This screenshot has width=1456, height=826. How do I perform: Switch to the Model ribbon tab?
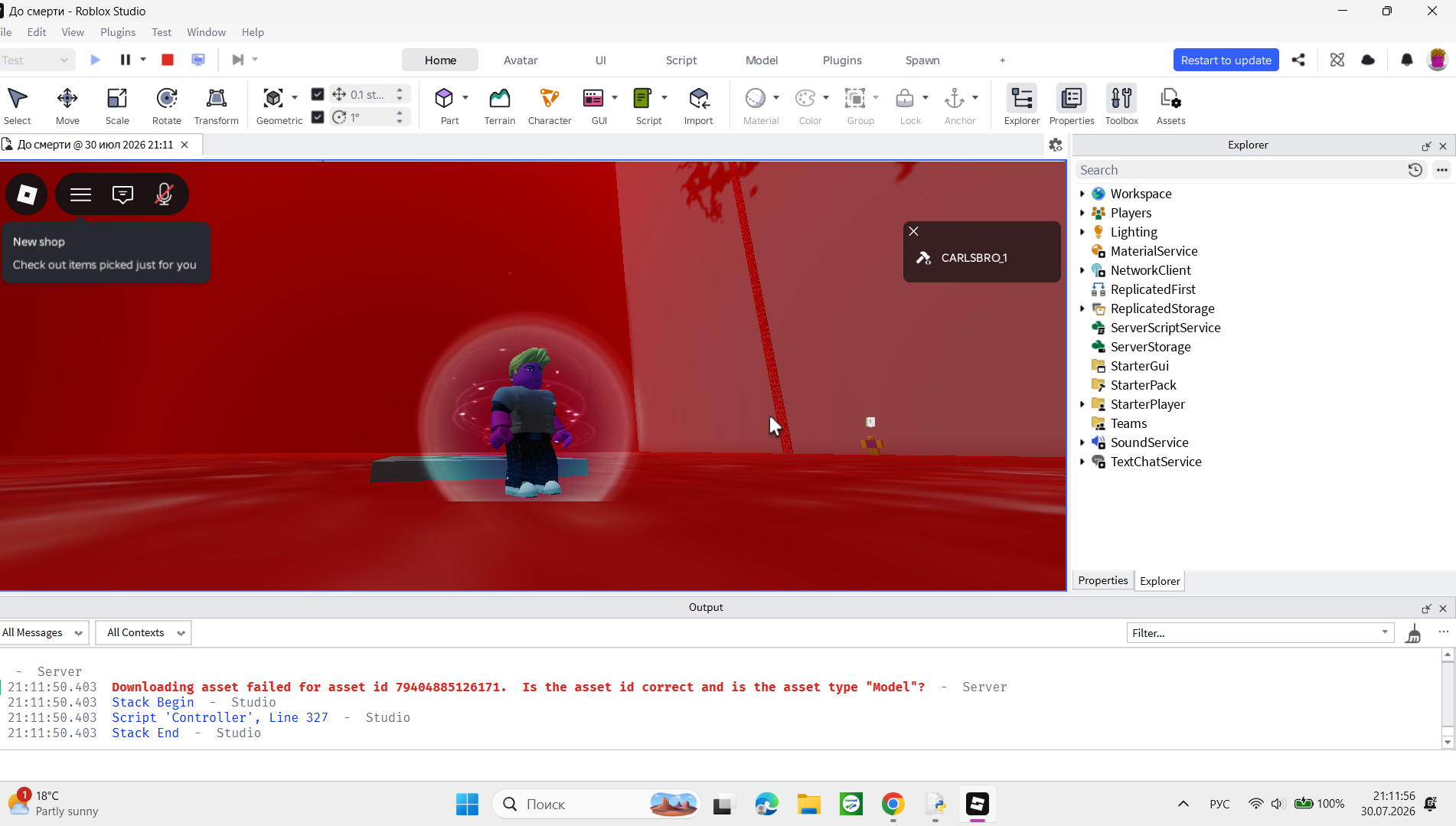762,60
